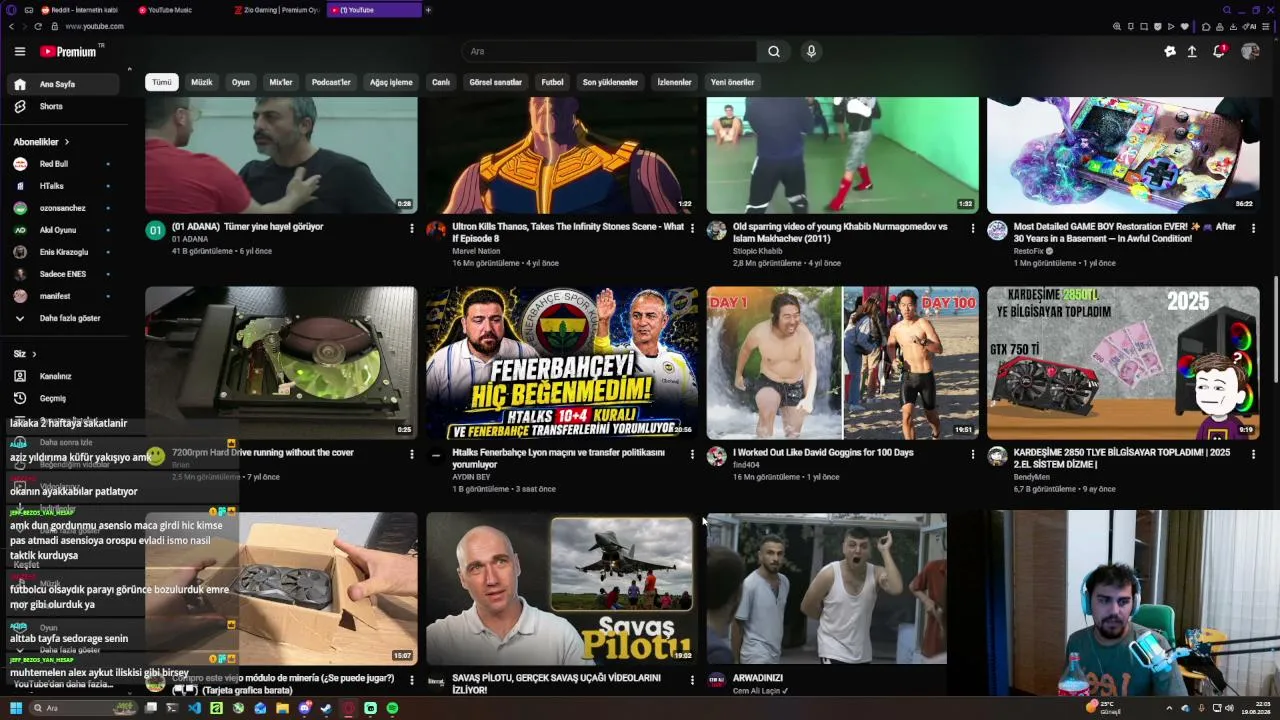Open the Sadece ENES subscription channel

pyautogui.click(x=64, y=274)
